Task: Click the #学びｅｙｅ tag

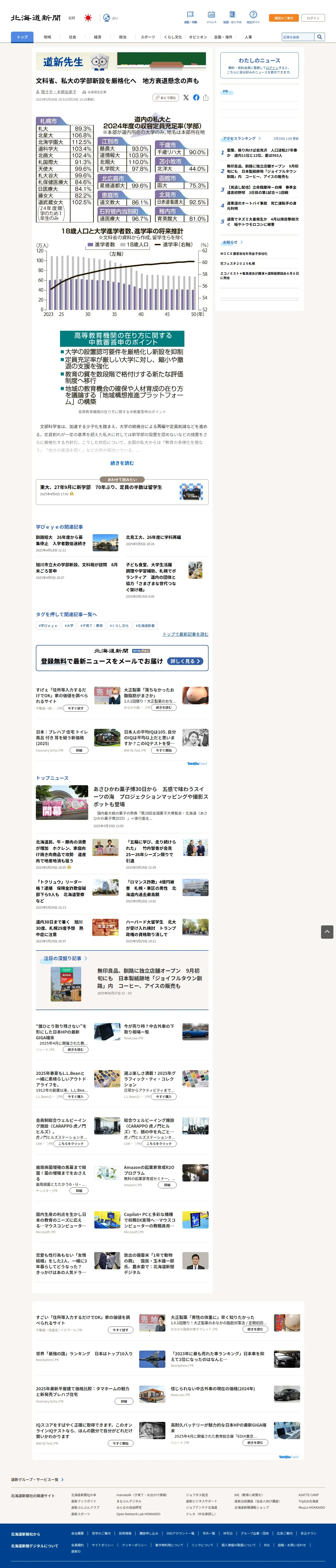Action: 48,625
